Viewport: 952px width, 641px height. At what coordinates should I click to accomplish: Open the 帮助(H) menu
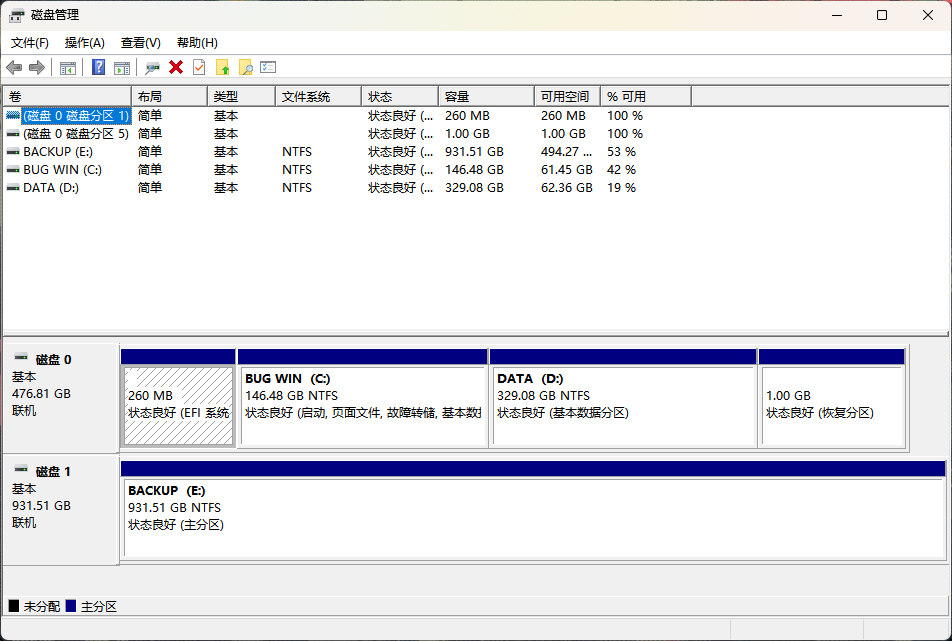pos(197,43)
